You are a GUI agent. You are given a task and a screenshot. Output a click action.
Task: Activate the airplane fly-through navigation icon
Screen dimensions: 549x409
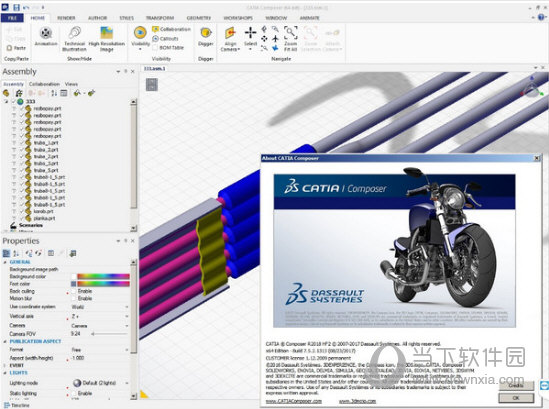click(275, 38)
